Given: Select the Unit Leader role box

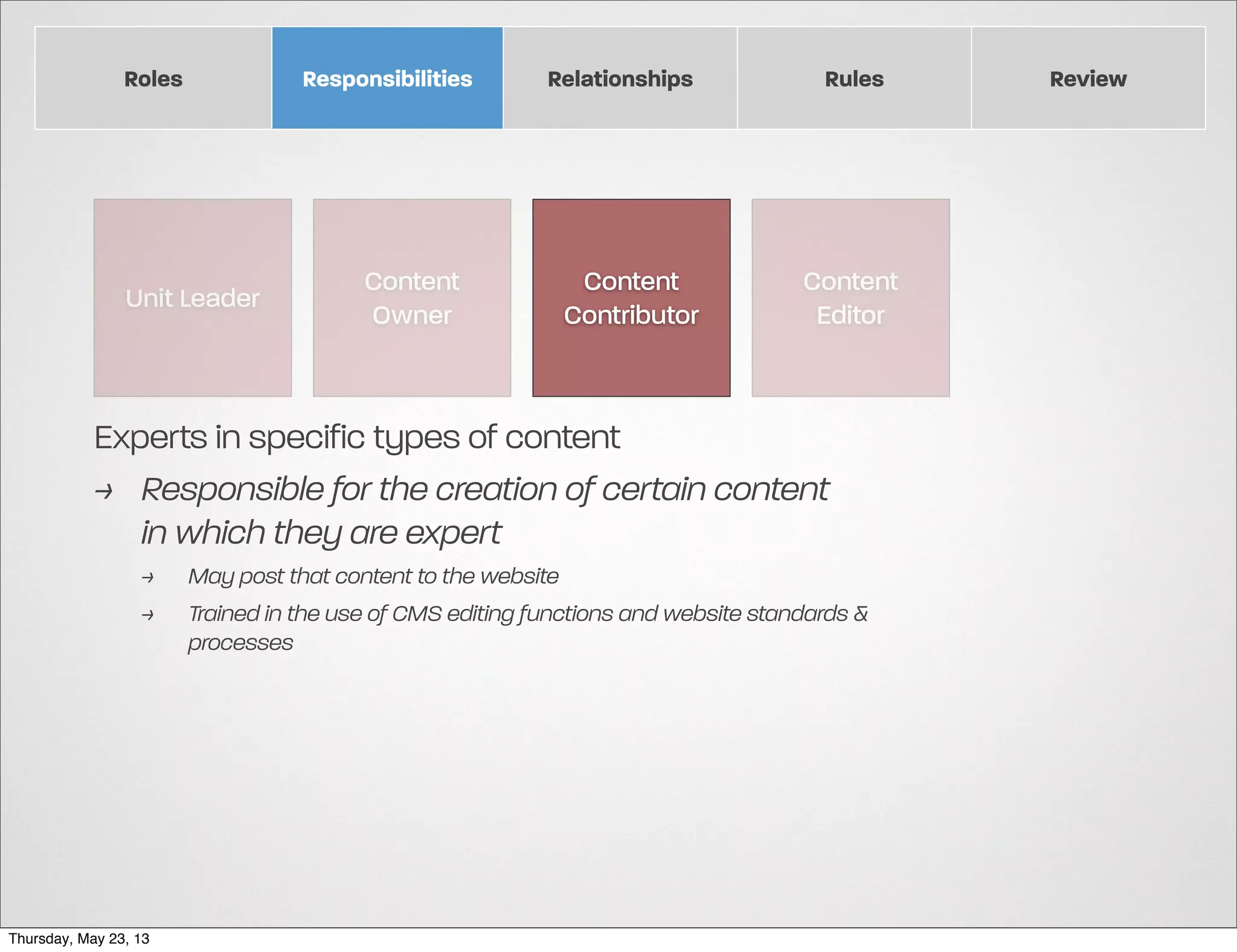Looking at the screenshot, I should tap(193, 298).
